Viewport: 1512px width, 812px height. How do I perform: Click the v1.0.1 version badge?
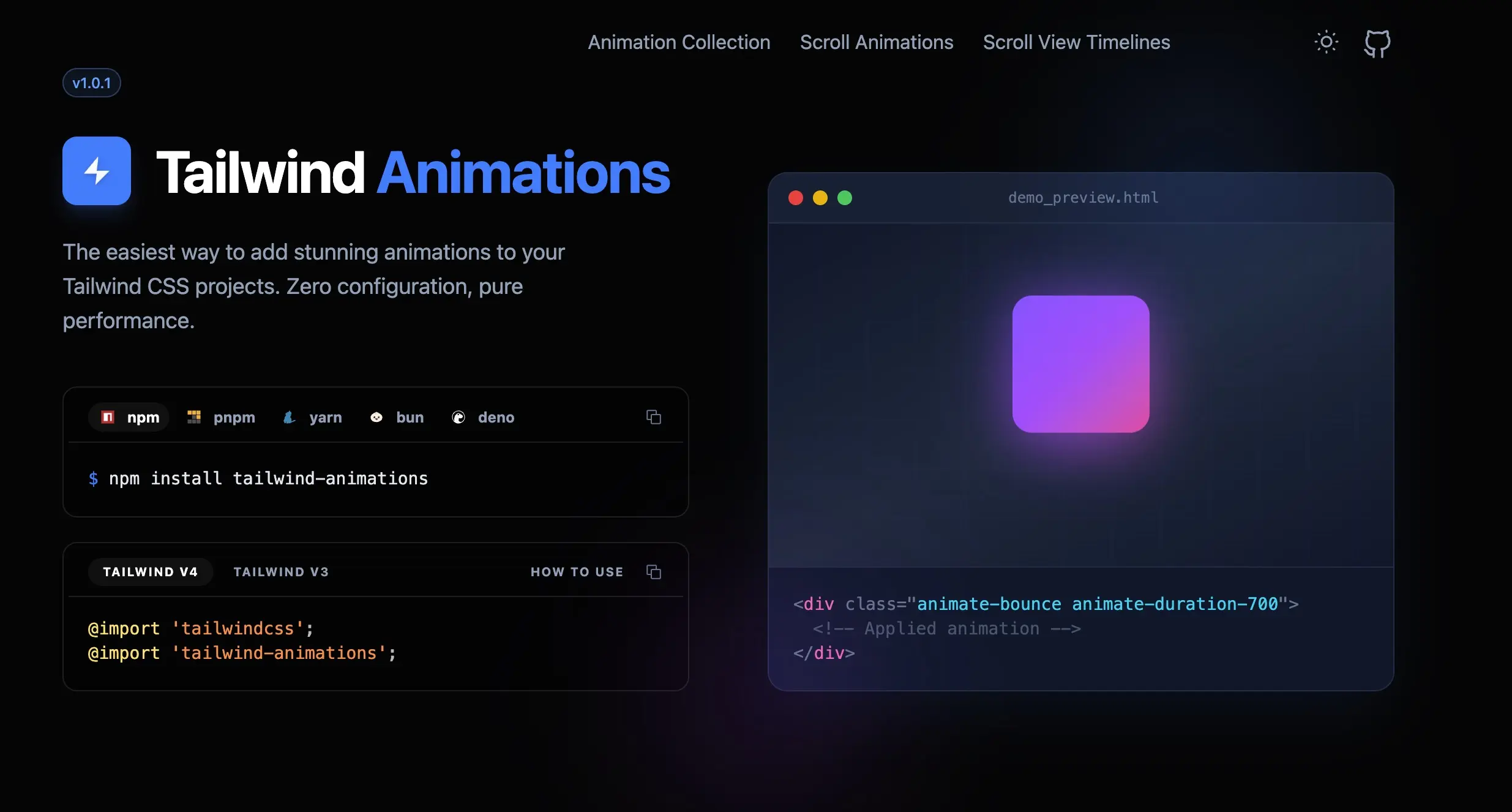(91, 82)
